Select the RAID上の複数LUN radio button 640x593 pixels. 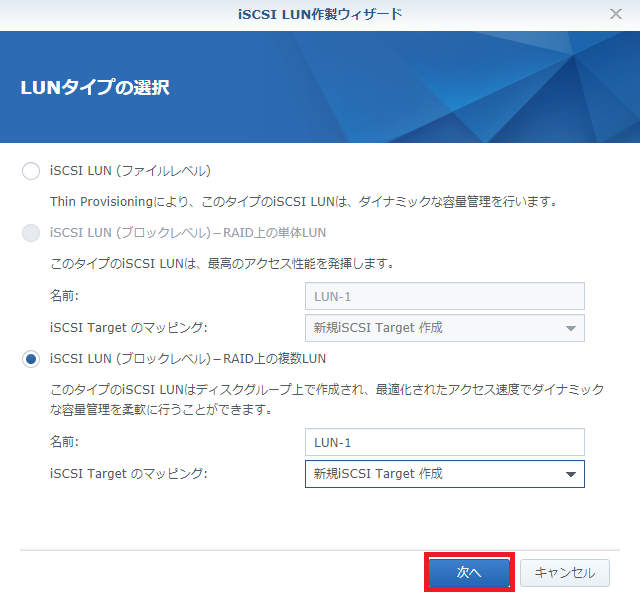tap(31, 359)
